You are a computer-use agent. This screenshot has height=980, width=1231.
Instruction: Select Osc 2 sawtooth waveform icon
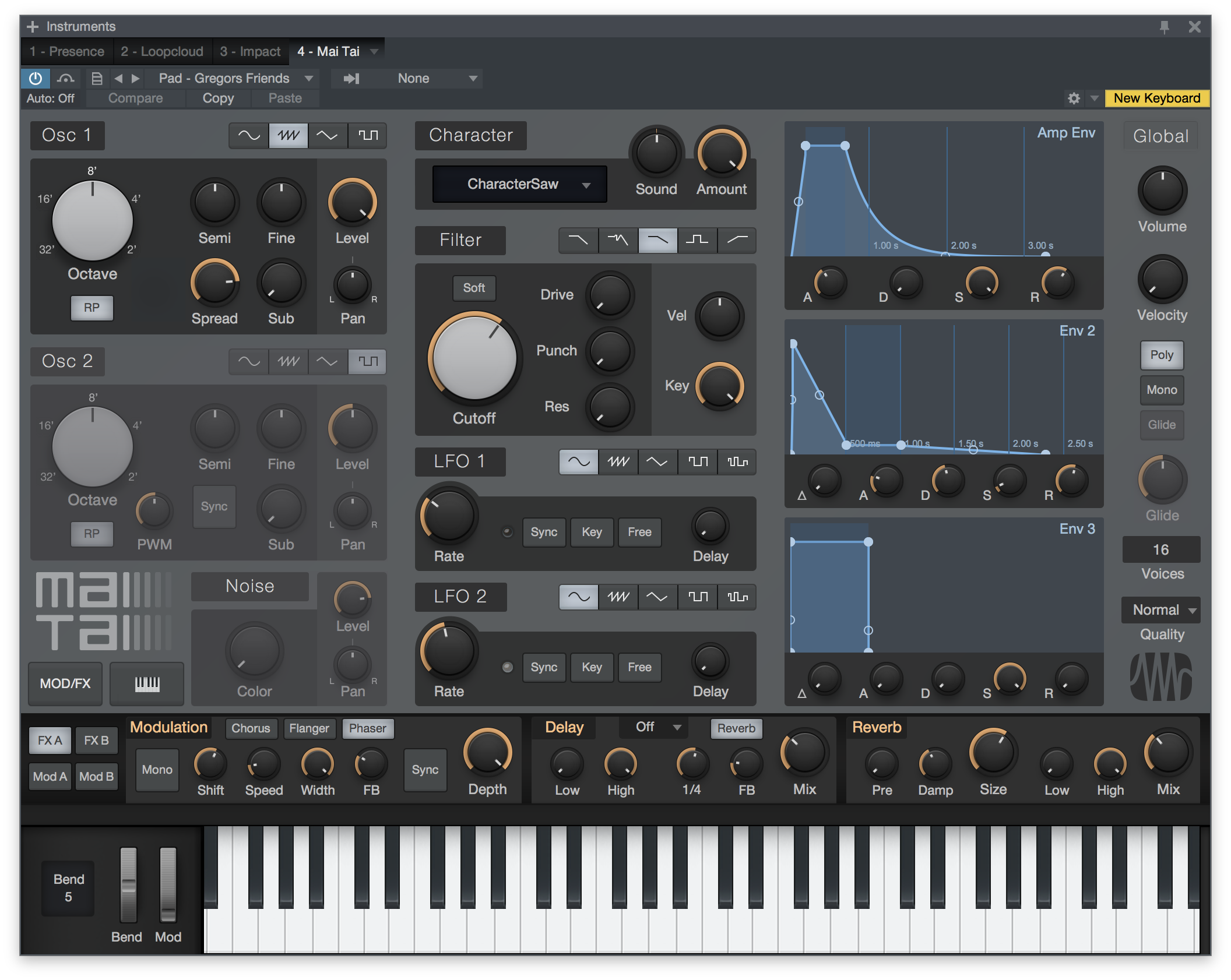289,362
